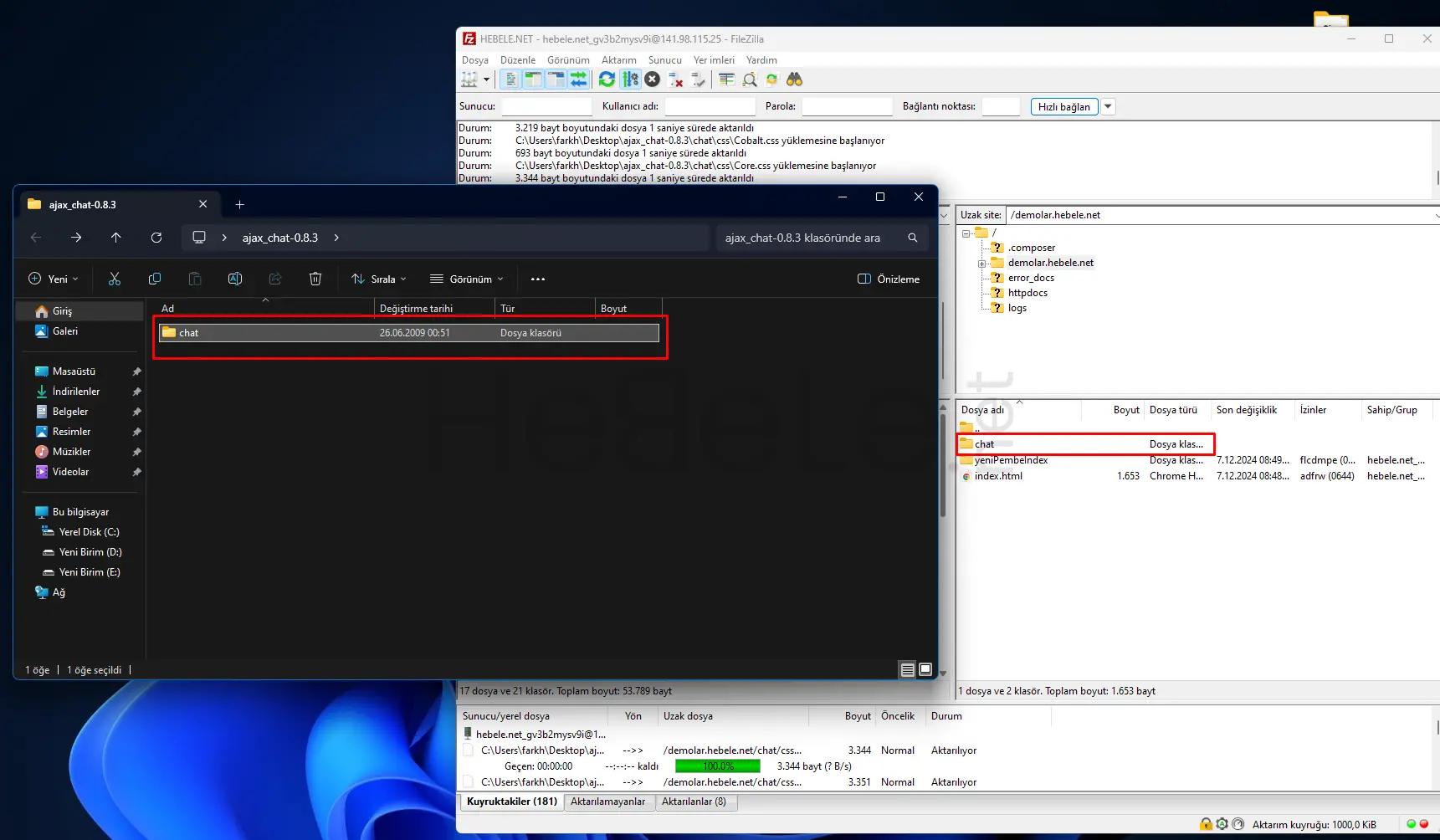
Task: Click the Parola input field
Action: (847, 106)
